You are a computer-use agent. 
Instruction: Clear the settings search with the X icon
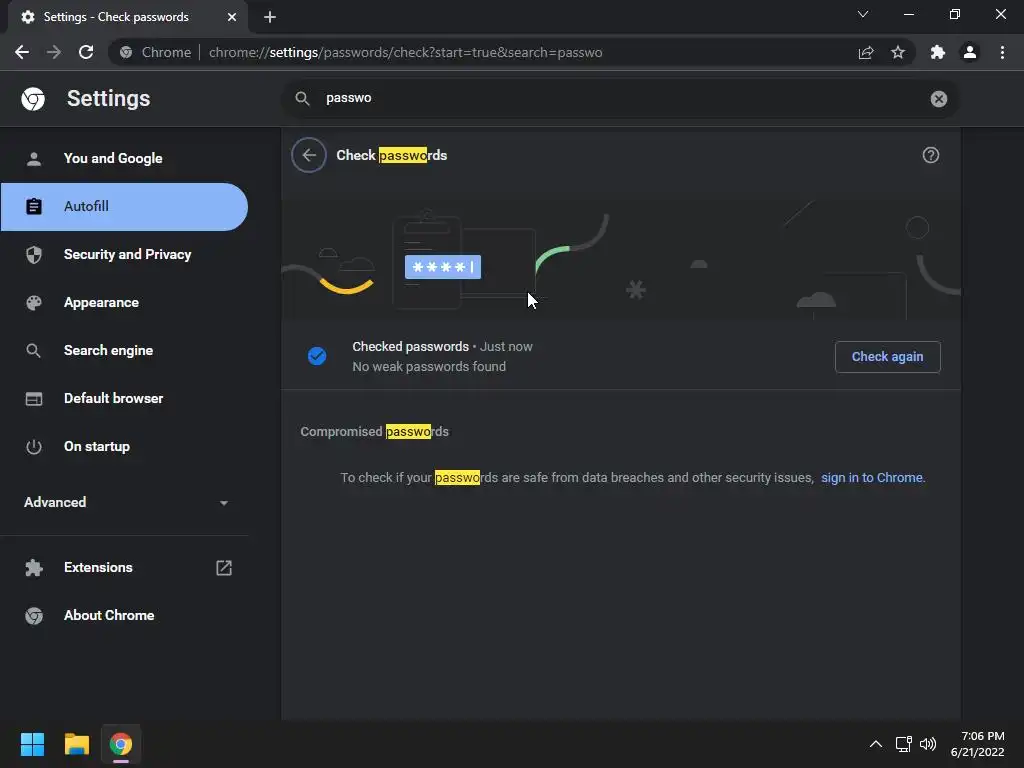(x=938, y=99)
